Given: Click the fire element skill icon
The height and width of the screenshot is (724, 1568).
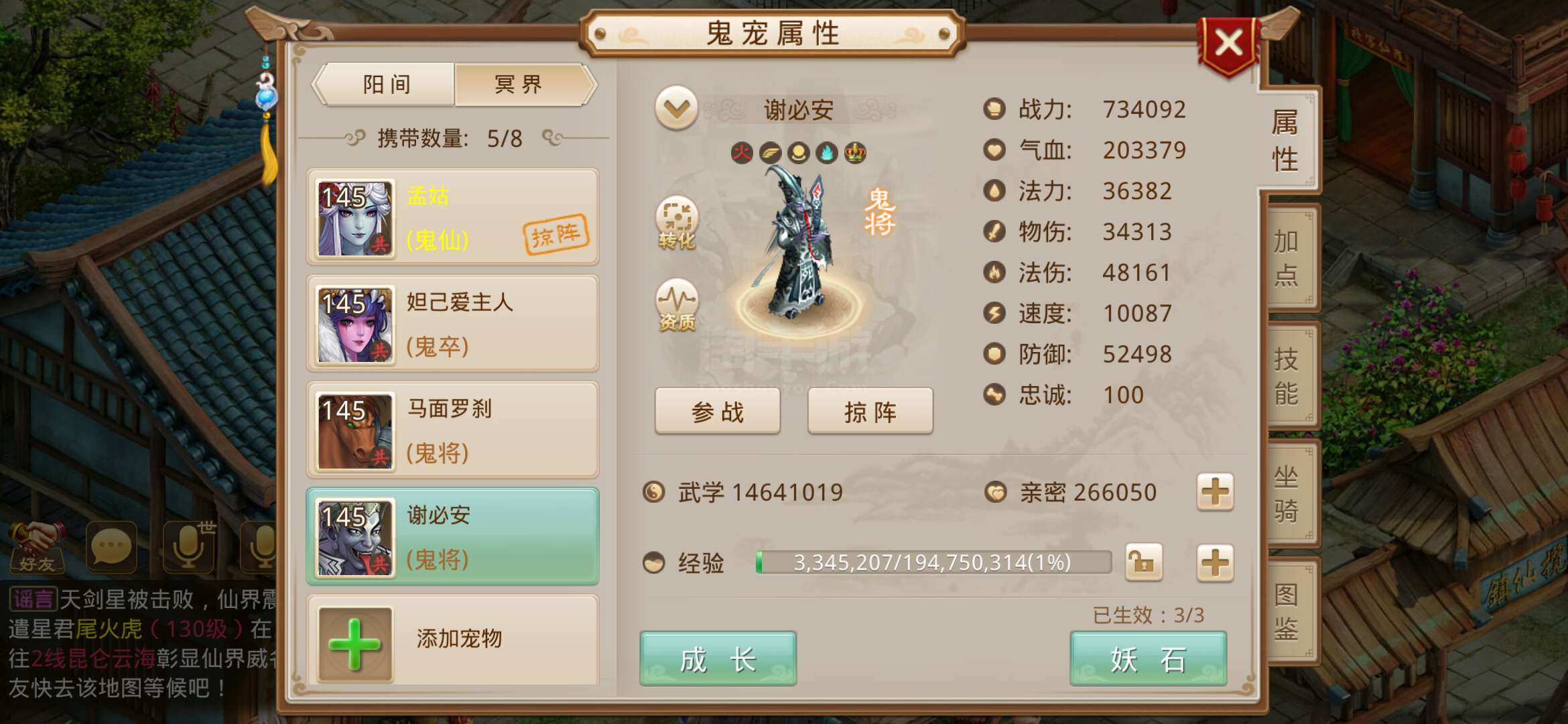Looking at the screenshot, I should [x=742, y=153].
